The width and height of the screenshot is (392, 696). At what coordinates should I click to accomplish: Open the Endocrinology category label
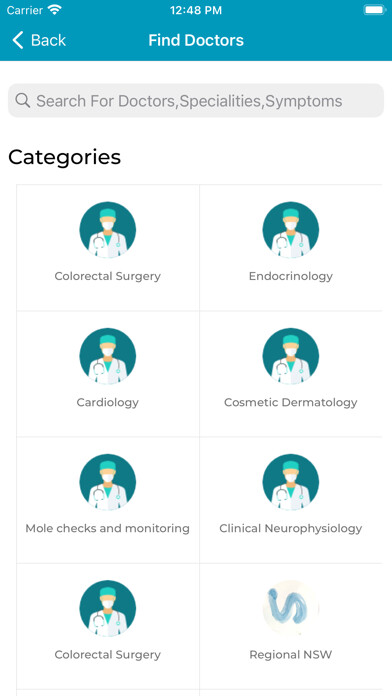tap(291, 276)
